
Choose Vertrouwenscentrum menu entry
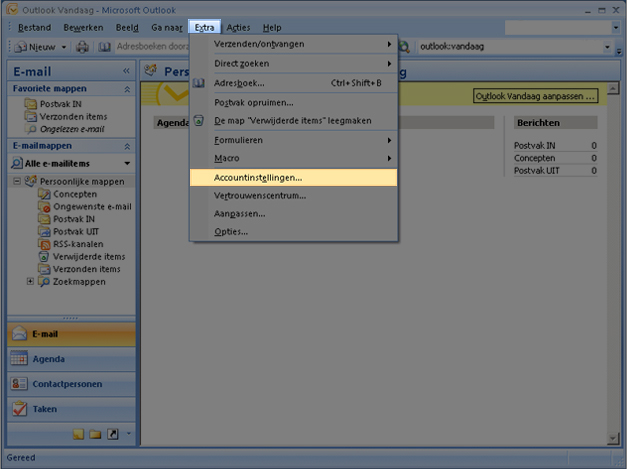294,196
